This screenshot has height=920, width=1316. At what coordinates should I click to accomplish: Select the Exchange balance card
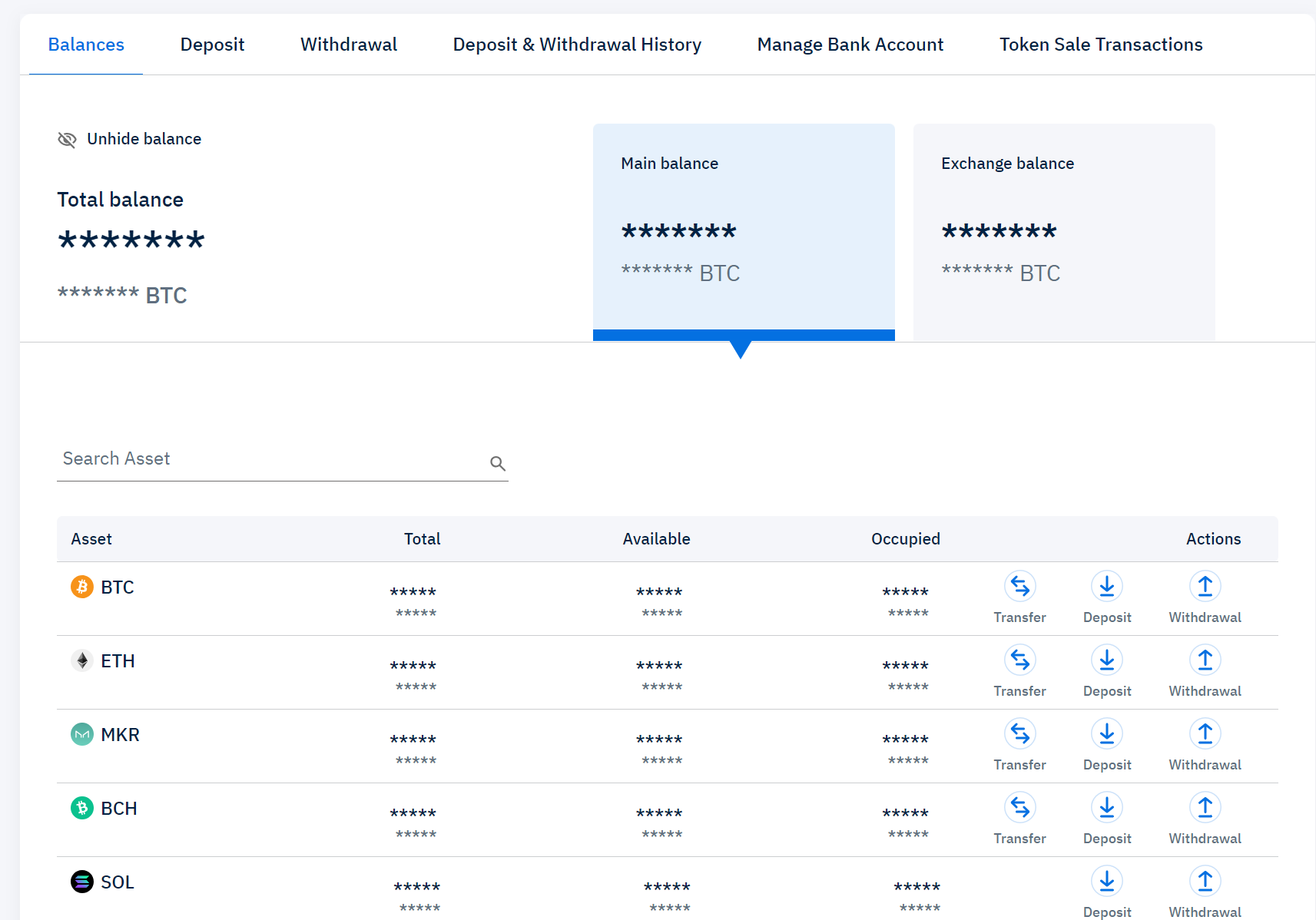[x=1063, y=230]
